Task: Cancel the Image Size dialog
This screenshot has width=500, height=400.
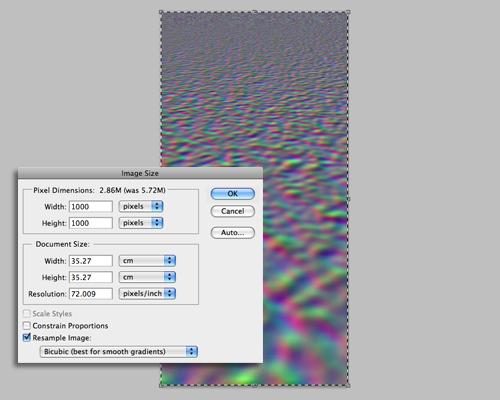Action: (233, 211)
